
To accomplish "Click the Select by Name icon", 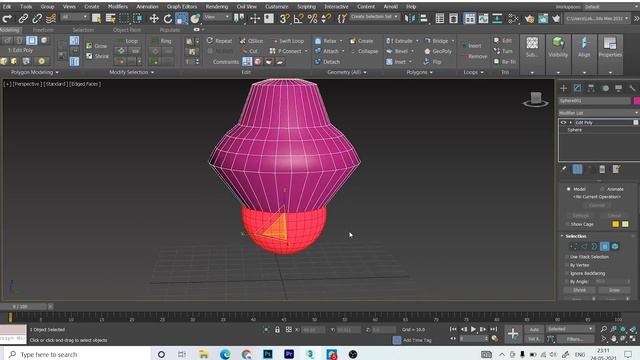I will [110, 18].
